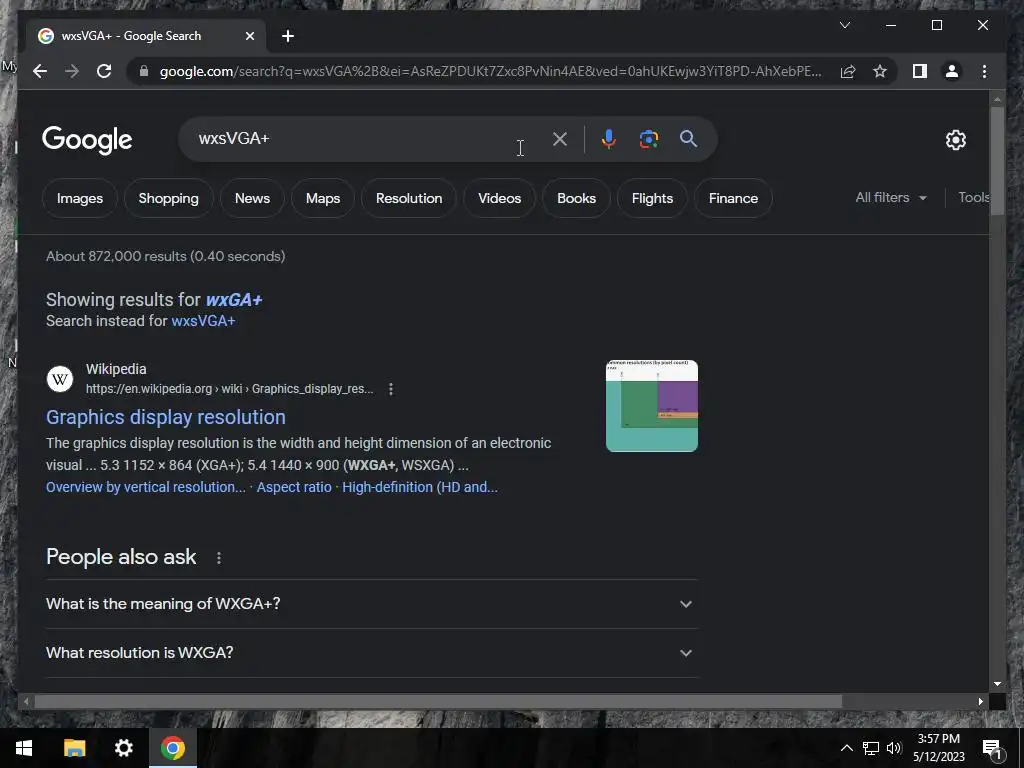Click the horizontal scrollbar right arrow
The image size is (1024, 768).
[x=980, y=701]
